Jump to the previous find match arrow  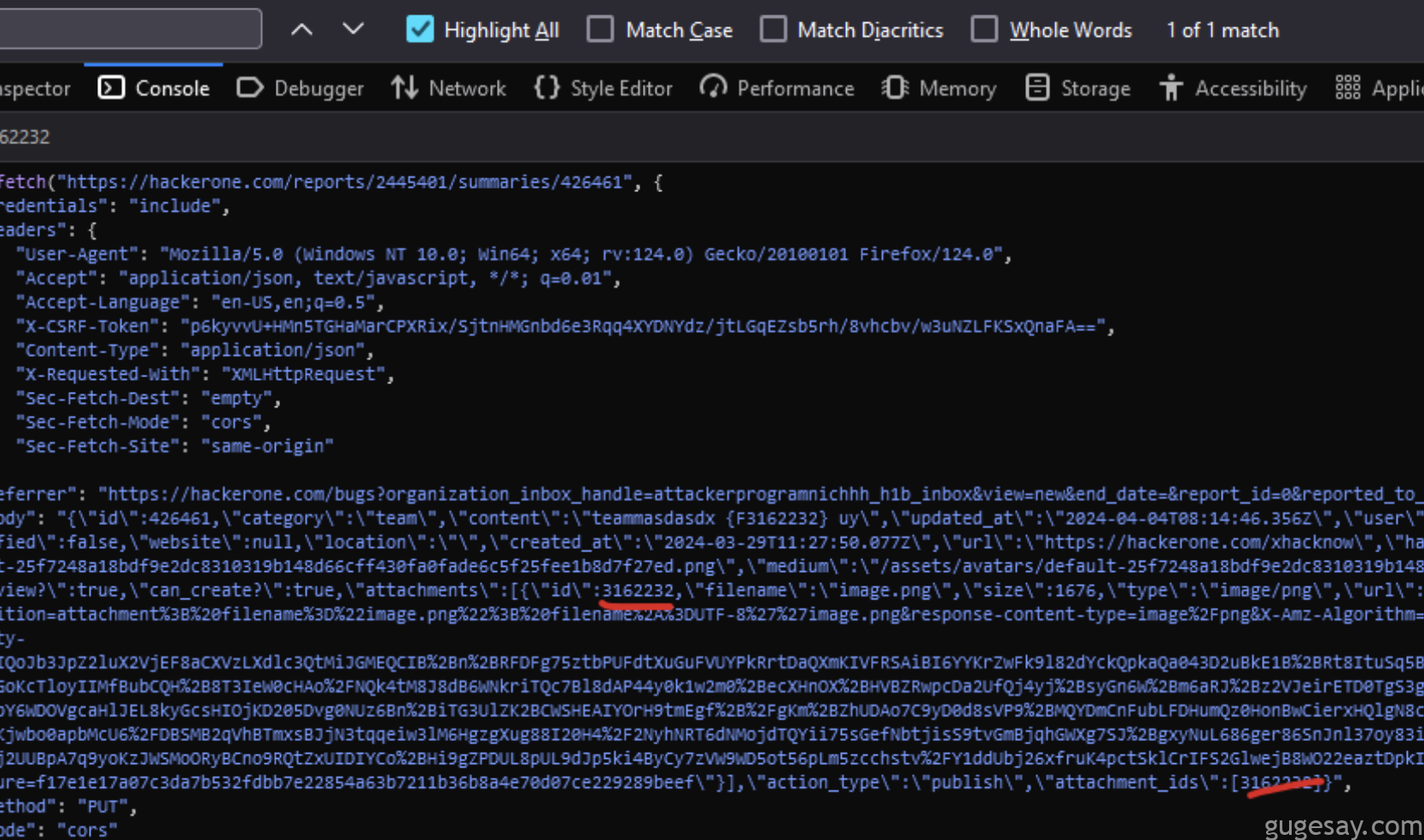click(301, 30)
